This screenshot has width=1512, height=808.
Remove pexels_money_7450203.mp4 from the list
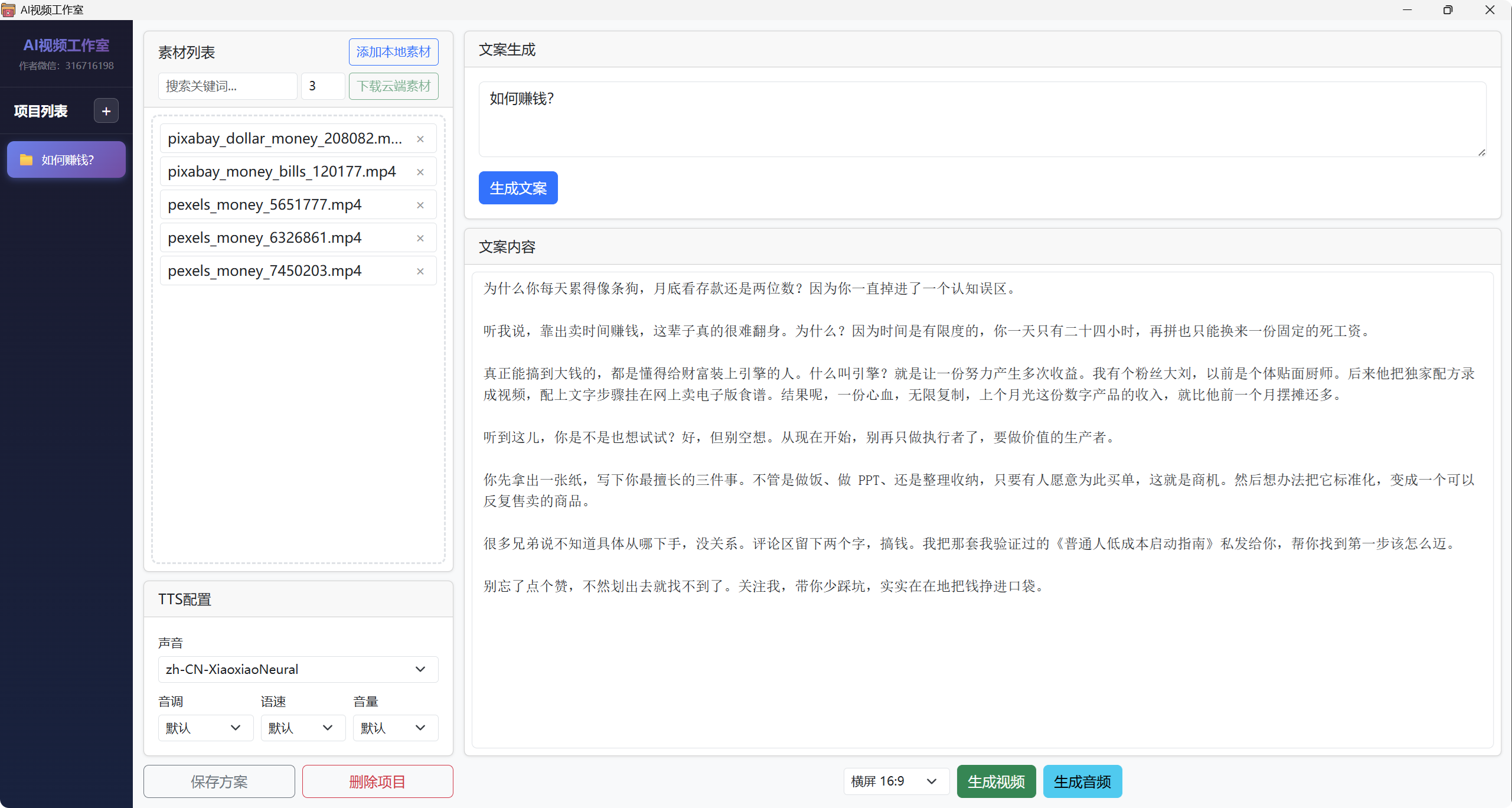point(420,271)
